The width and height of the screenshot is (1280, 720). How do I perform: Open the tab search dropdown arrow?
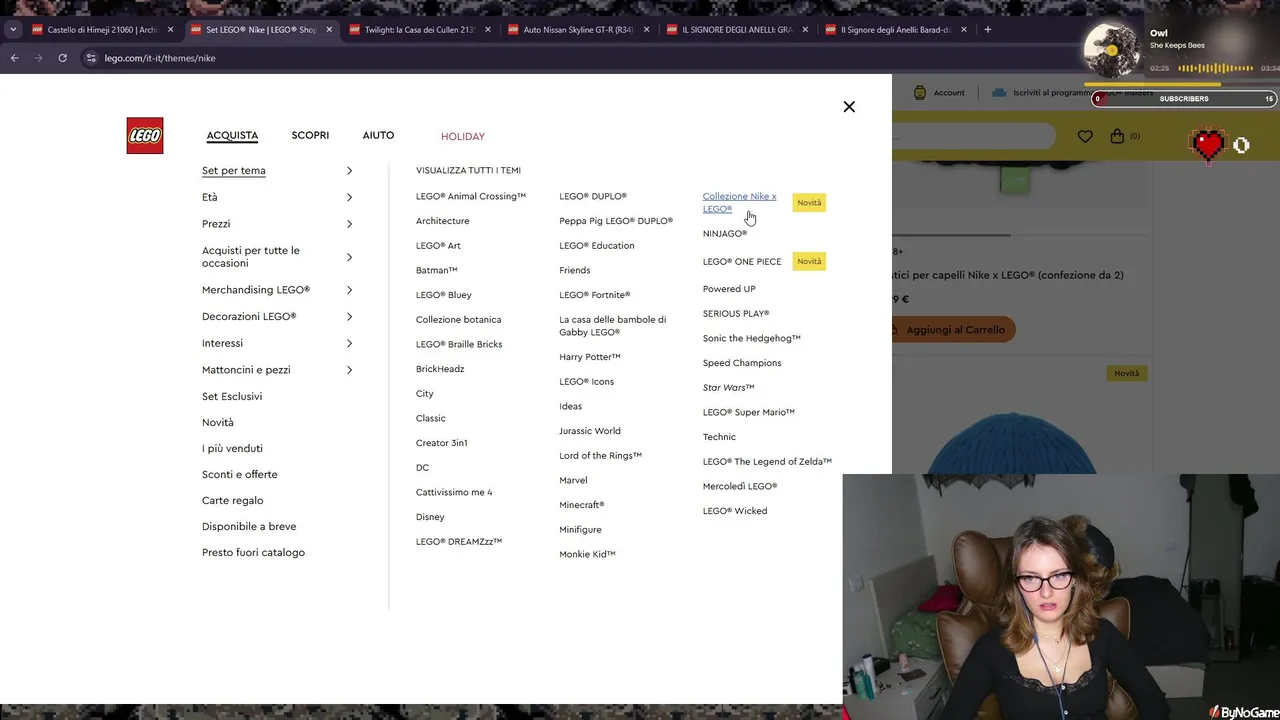pyautogui.click(x=13, y=29)
